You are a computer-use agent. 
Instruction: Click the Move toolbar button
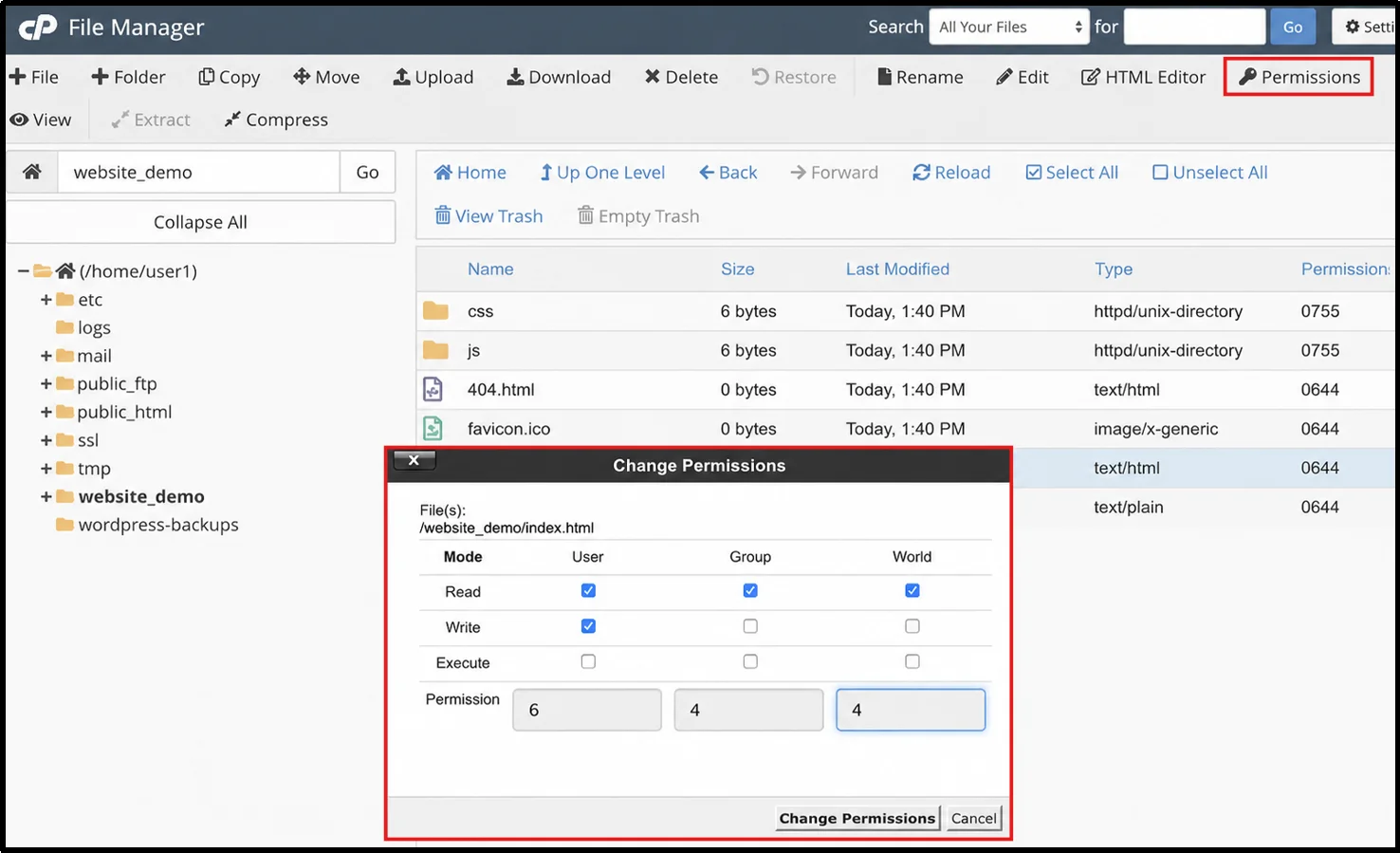tap(326, 77)
